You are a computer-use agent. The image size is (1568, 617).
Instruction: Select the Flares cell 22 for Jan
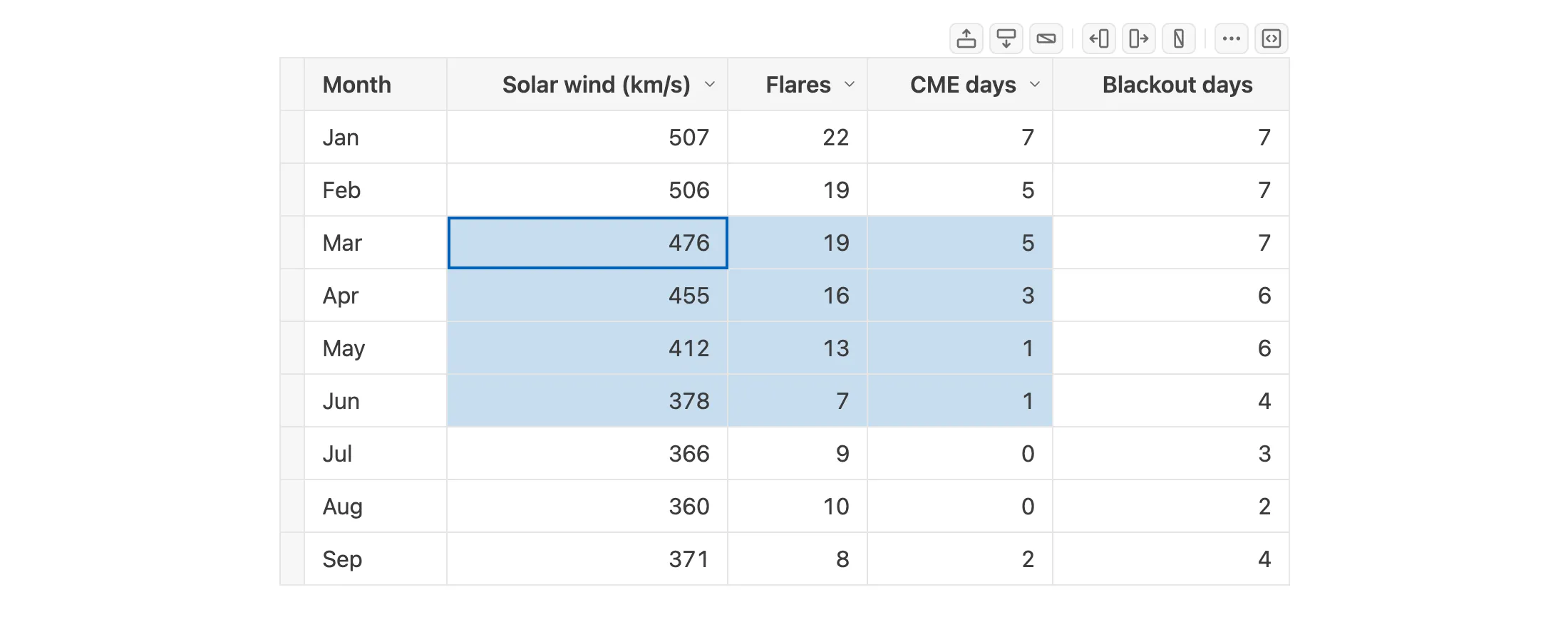798,138
